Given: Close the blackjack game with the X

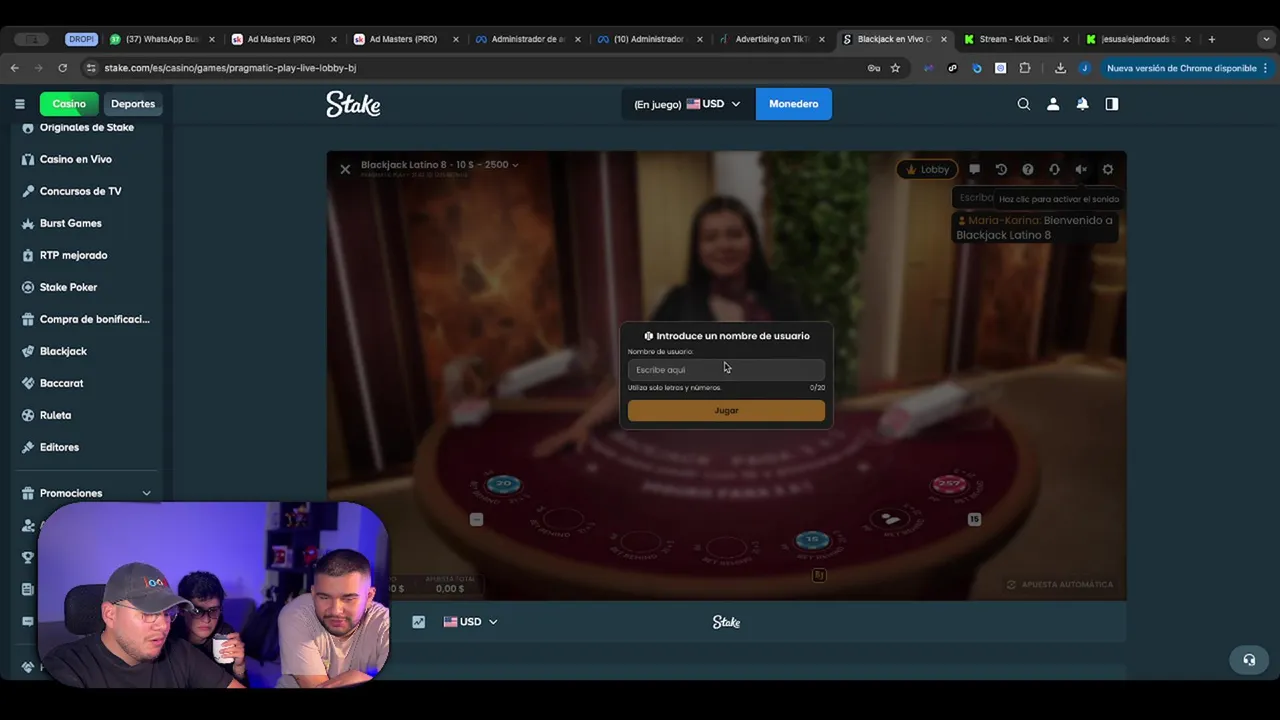Looking at the screenshot, I should (x=345, y=169).
